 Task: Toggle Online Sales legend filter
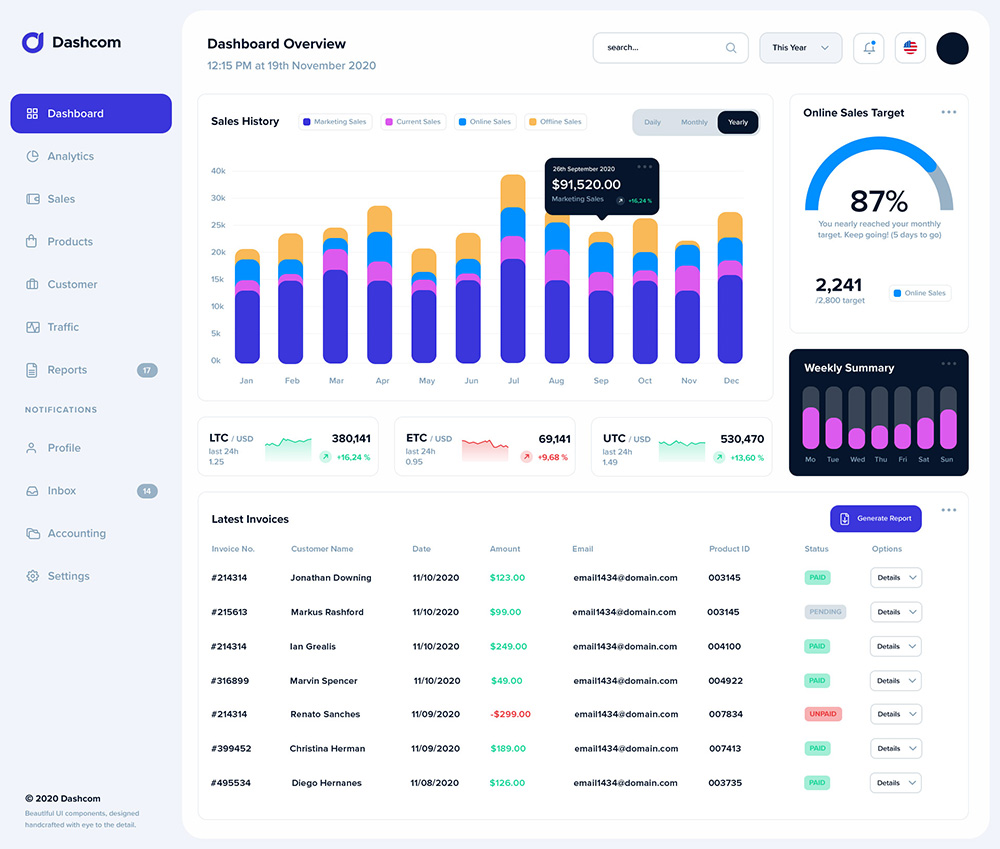coord(485,122)
